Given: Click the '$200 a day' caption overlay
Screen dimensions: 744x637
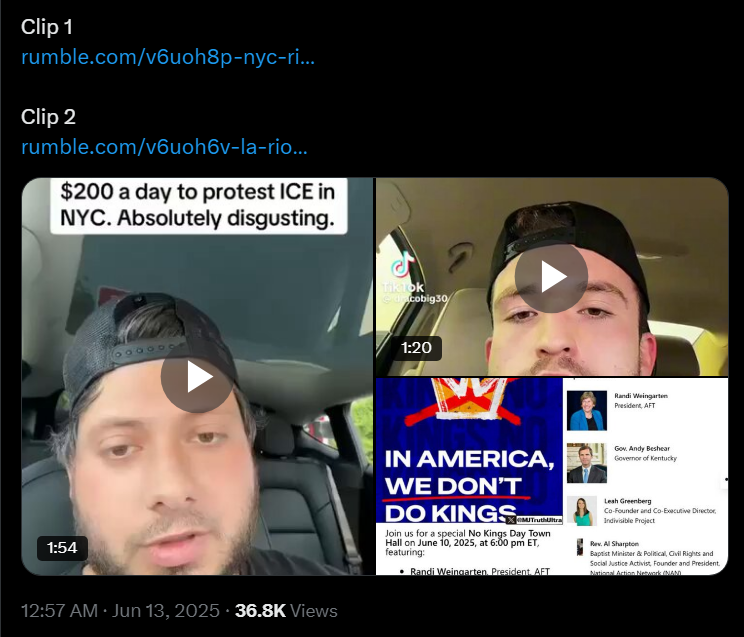Looking at the screenshot, I should click(198, 205).
